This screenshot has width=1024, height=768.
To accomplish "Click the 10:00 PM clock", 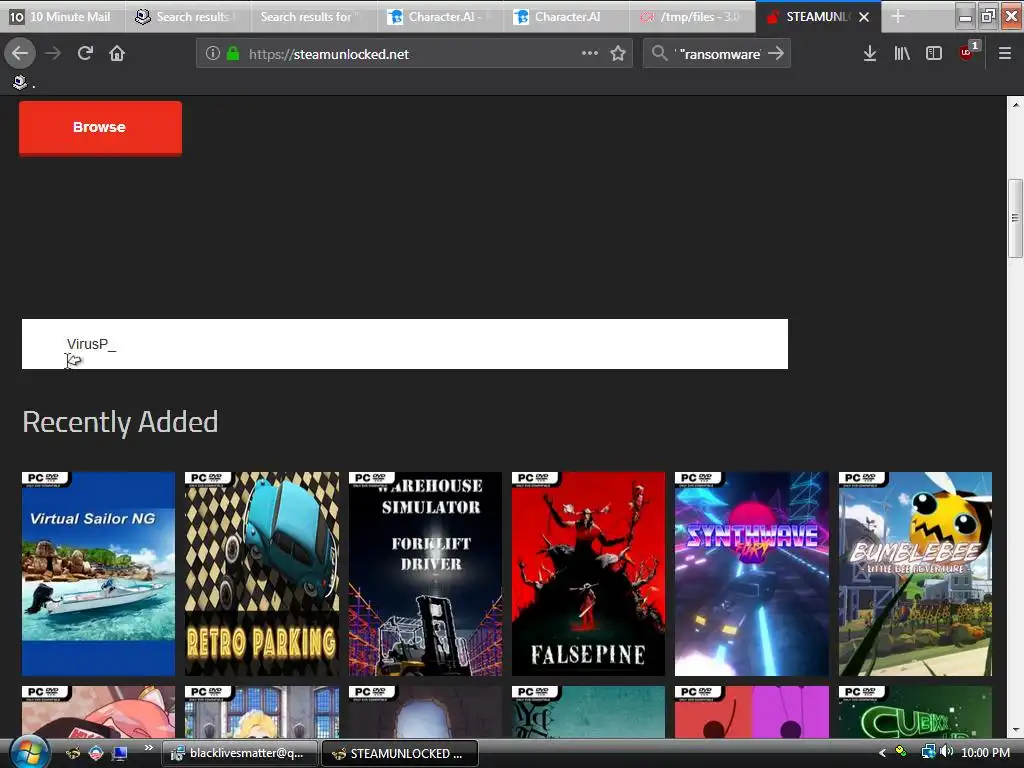I will coord(985,753).
